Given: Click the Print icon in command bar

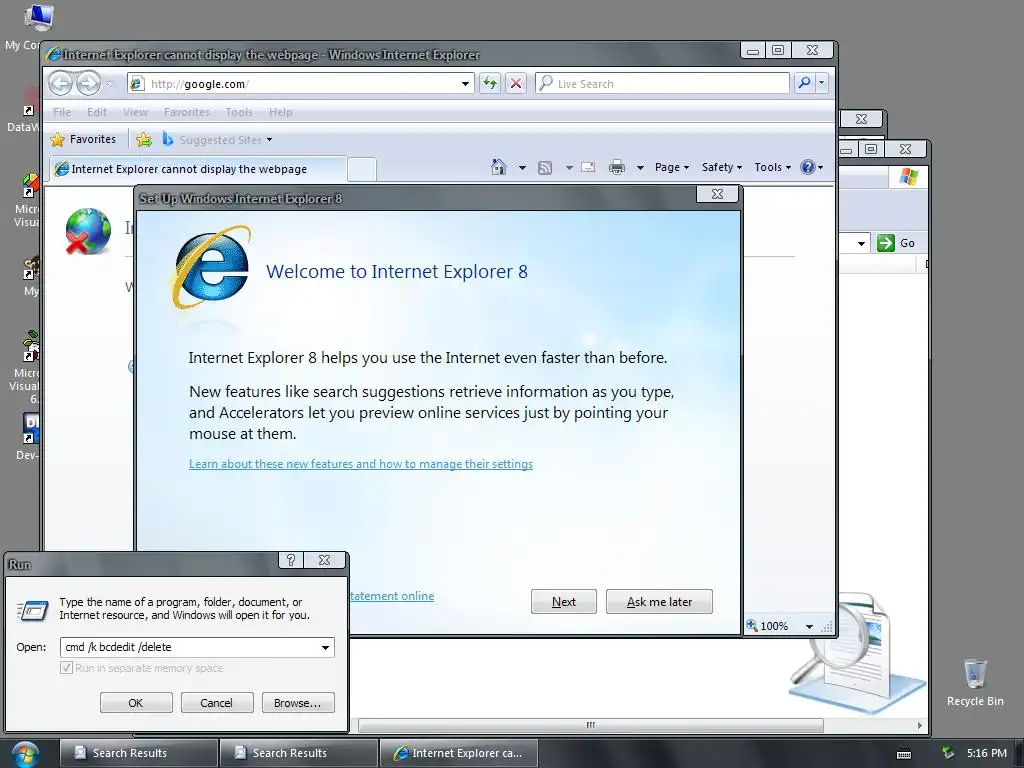Looking at the screenshot, I should 616,168.
